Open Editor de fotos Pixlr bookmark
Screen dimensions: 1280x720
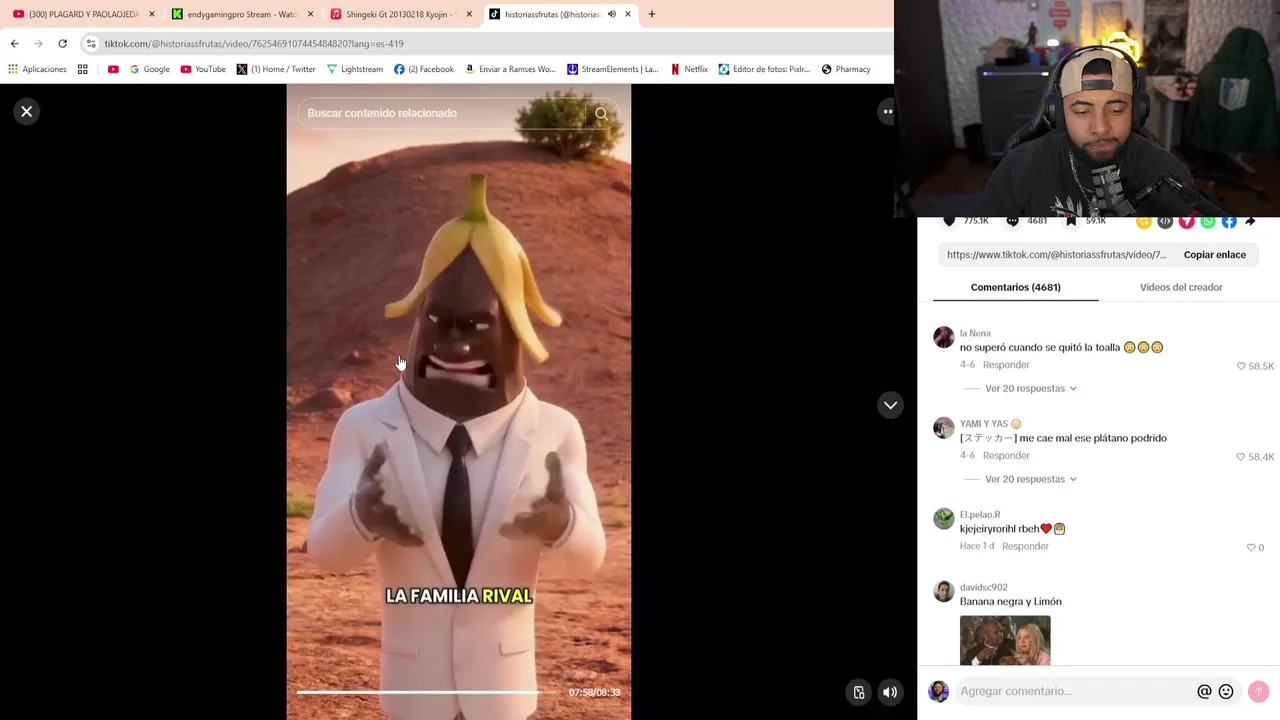click(764, 69)
